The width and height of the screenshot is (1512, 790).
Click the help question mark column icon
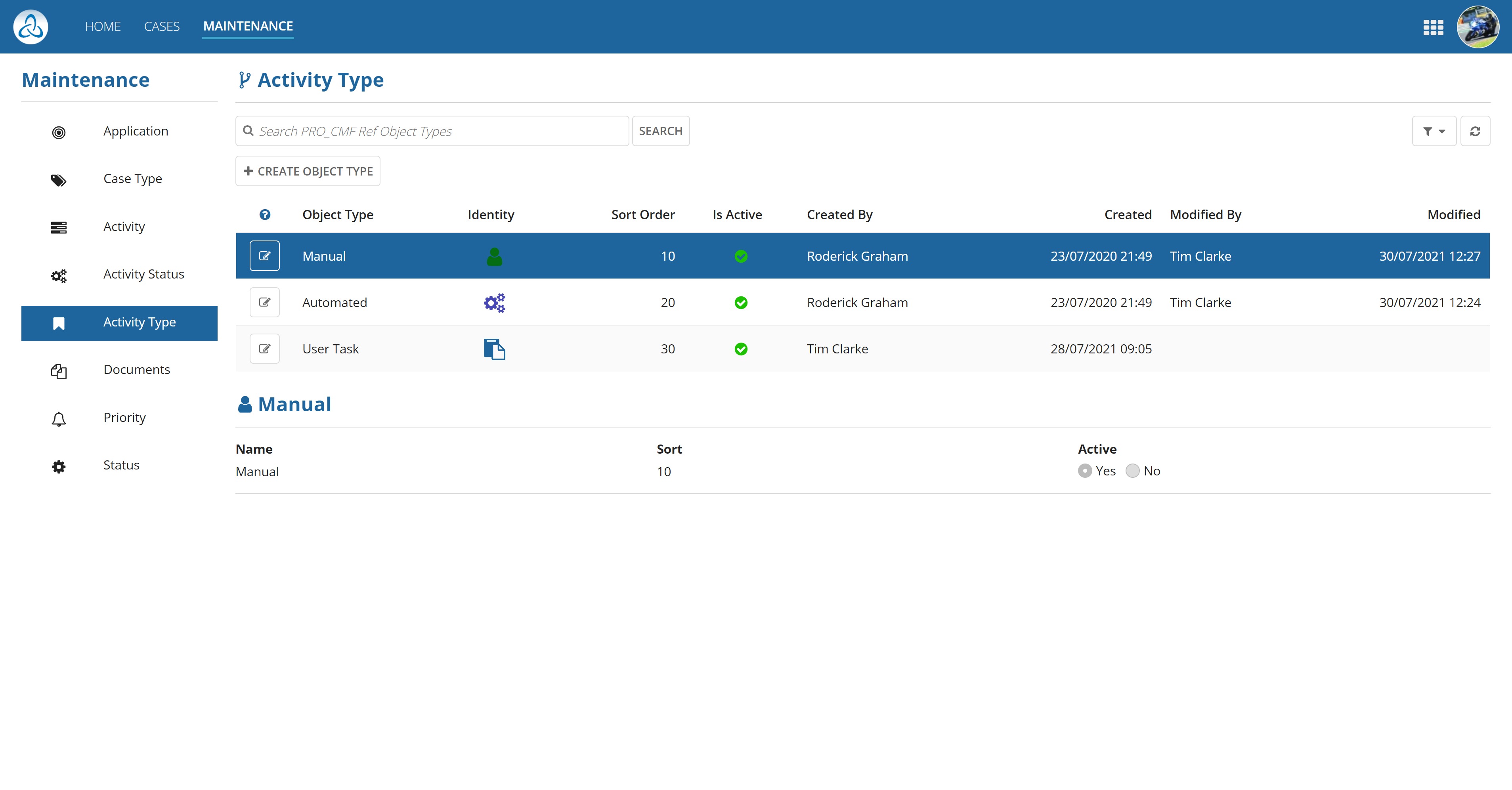[x=265, y=215]
